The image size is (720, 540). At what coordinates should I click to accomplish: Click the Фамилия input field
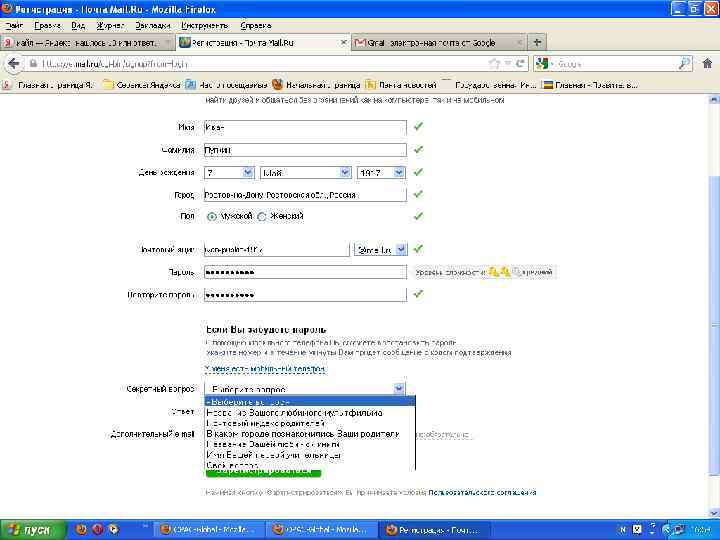click(305, 150)
